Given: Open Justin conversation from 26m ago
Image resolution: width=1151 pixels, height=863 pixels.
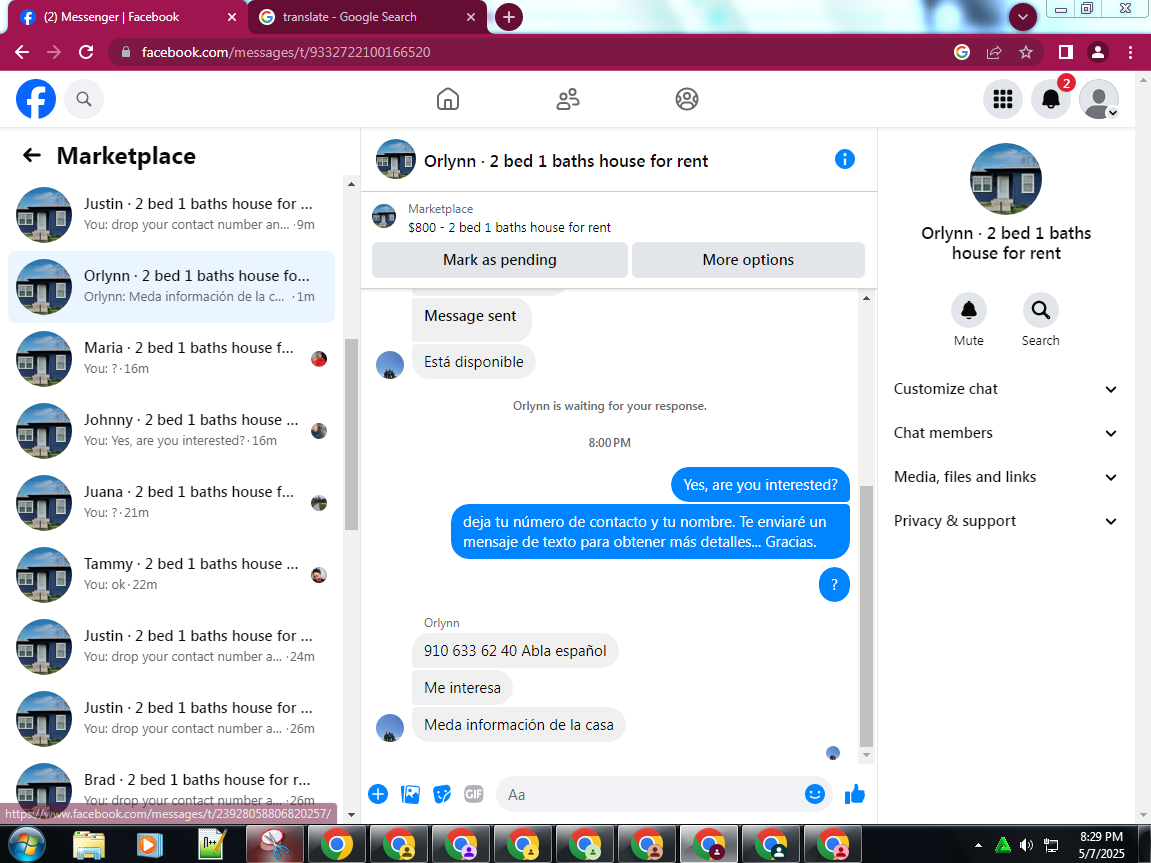Looking at the screenshot, I should 171,718.
